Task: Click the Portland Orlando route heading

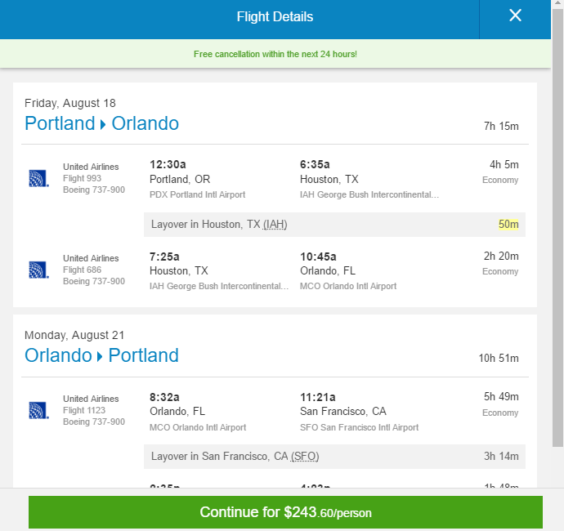Action: point(101,123)
